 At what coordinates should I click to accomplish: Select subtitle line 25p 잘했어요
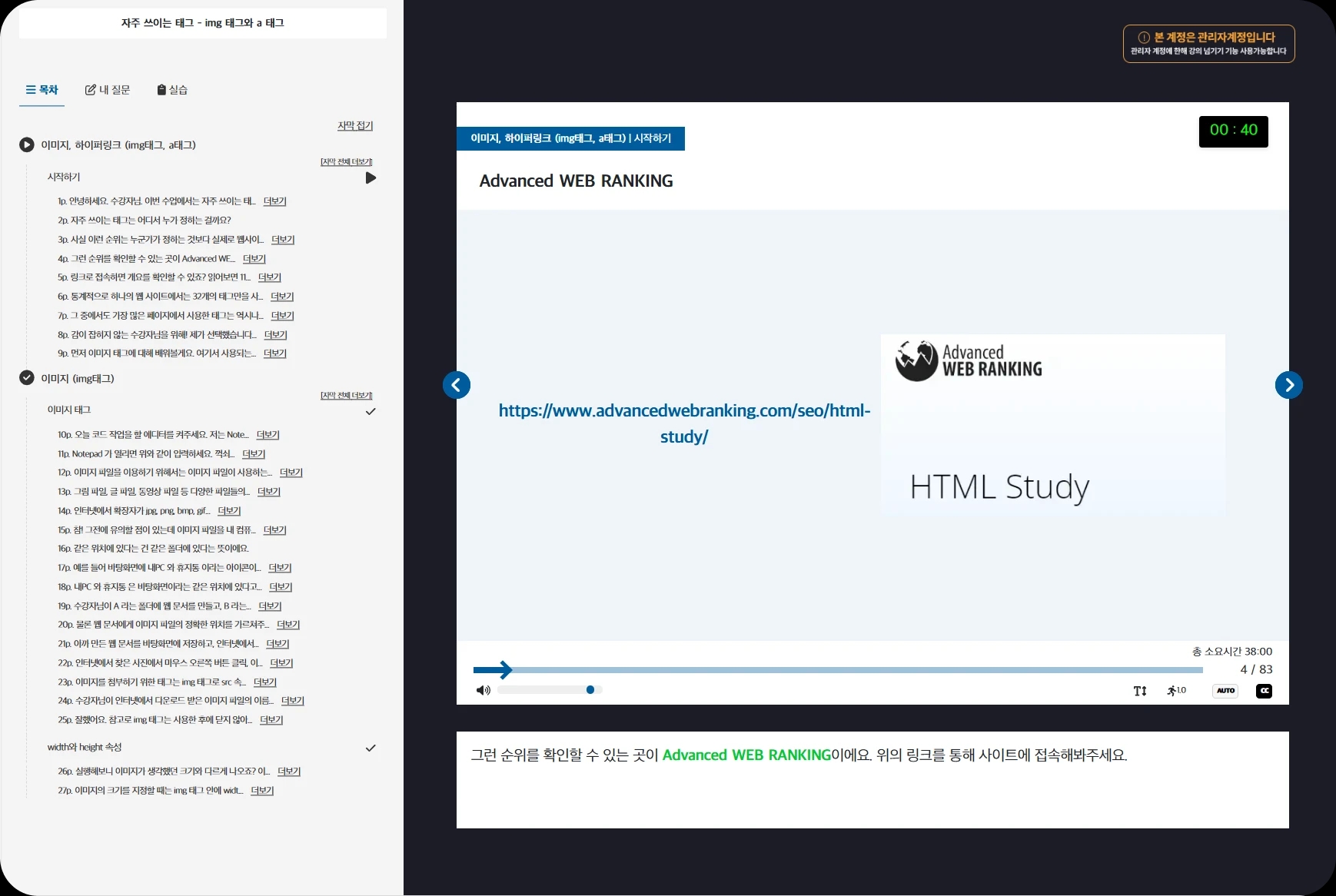point(155,720)
